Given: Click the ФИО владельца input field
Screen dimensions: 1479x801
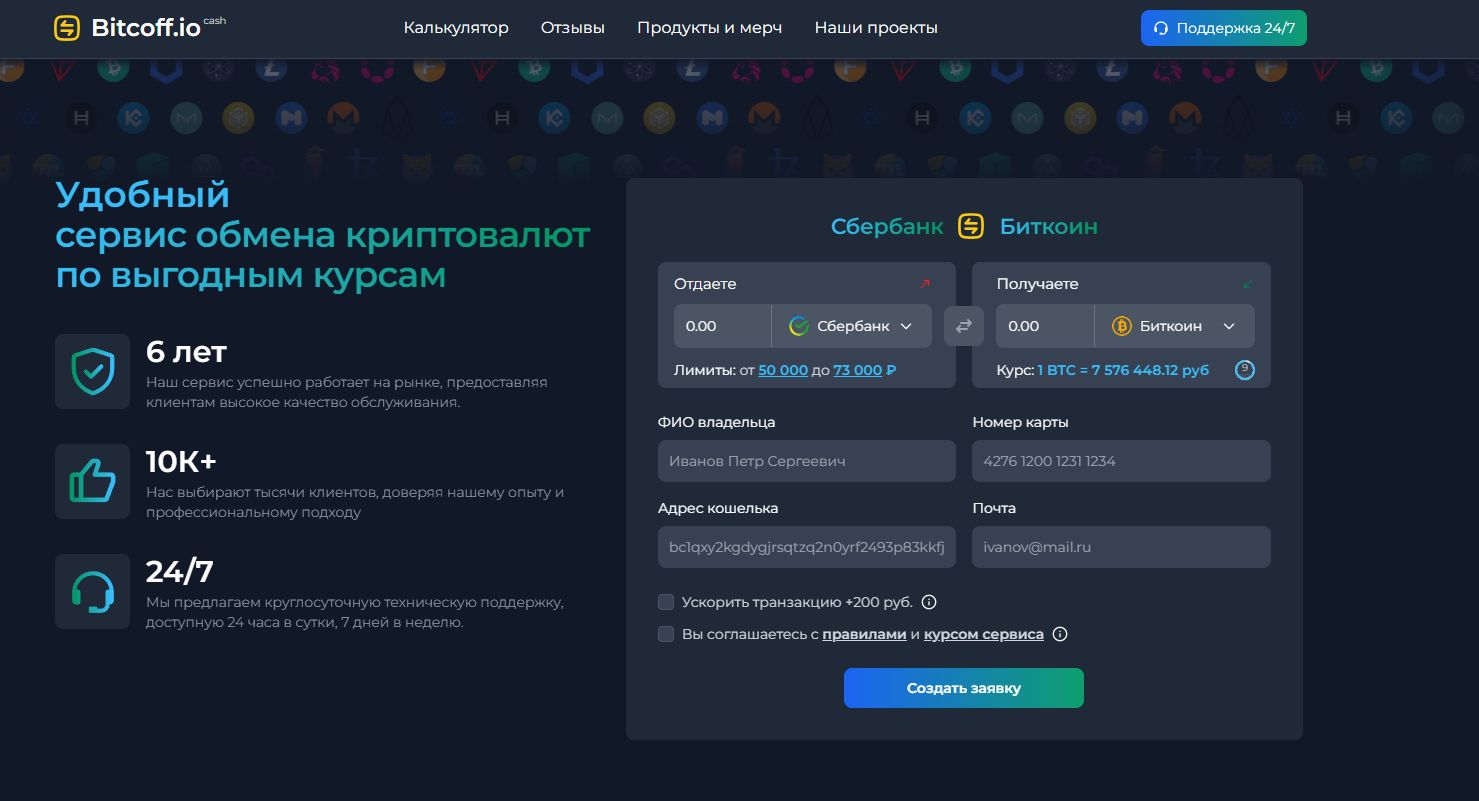Looking at the screenshot, I should click(807, 461).
